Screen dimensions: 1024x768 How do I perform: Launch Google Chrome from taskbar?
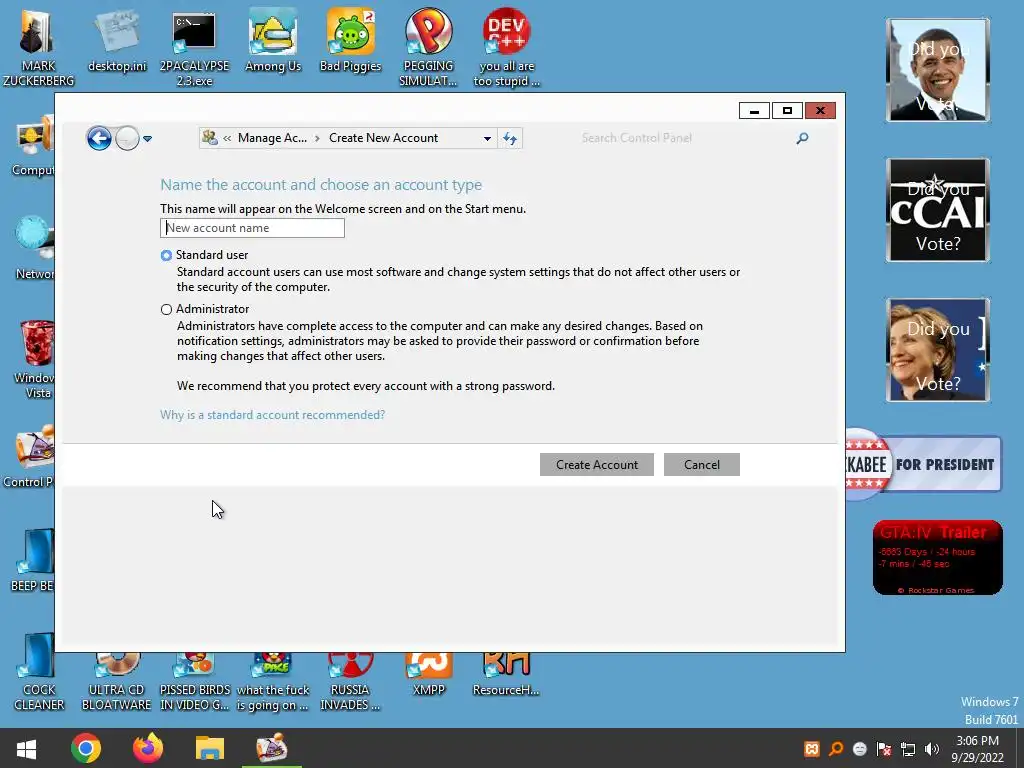point(86,748)
